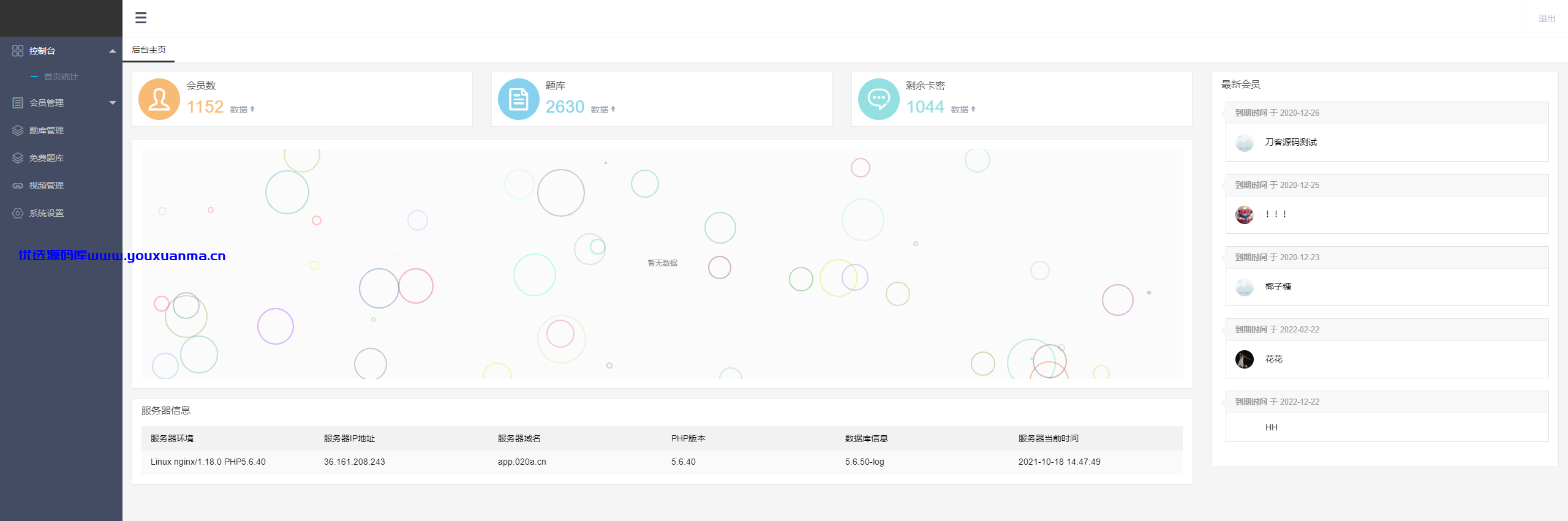The height and width of the screenshot is (521, 1568).
Task: Click the 退出 logout link
Action: [x=1547, y=18]
